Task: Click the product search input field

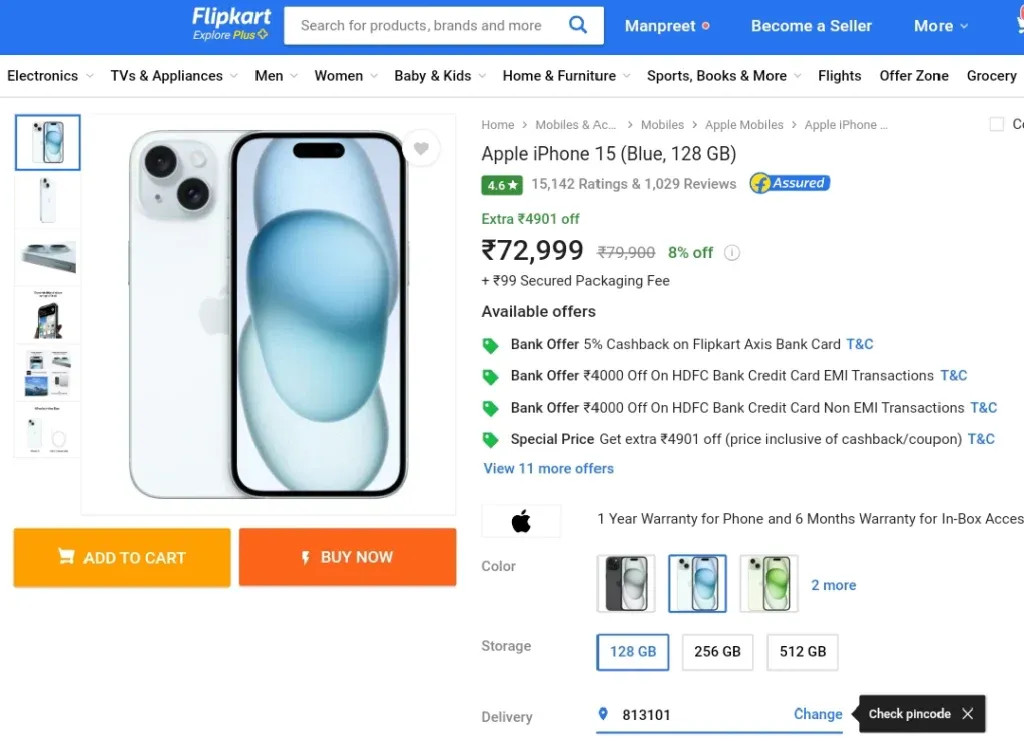Action: pos(421,25)
